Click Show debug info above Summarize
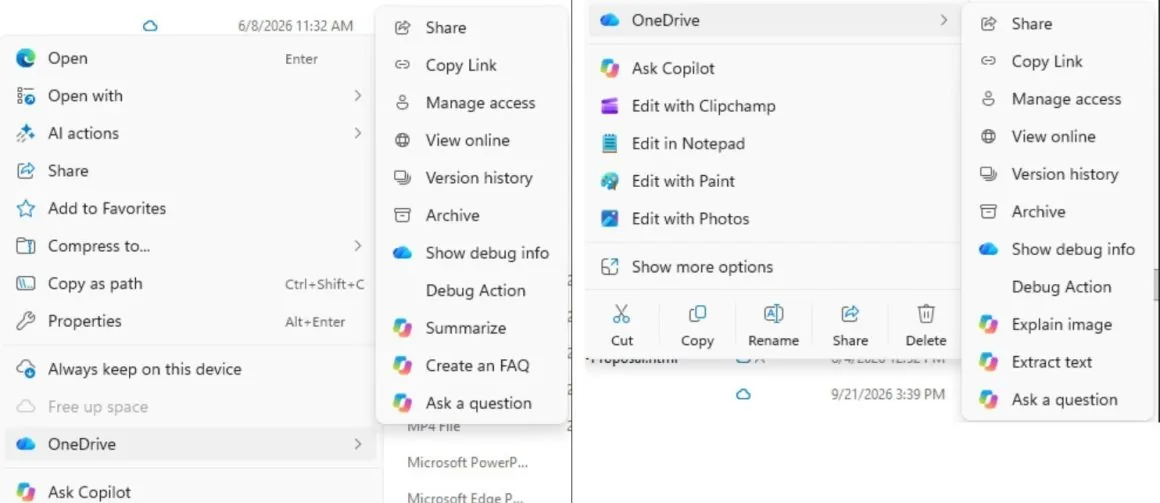This screenshot has height=503, width=1160. tap(472, 253)
